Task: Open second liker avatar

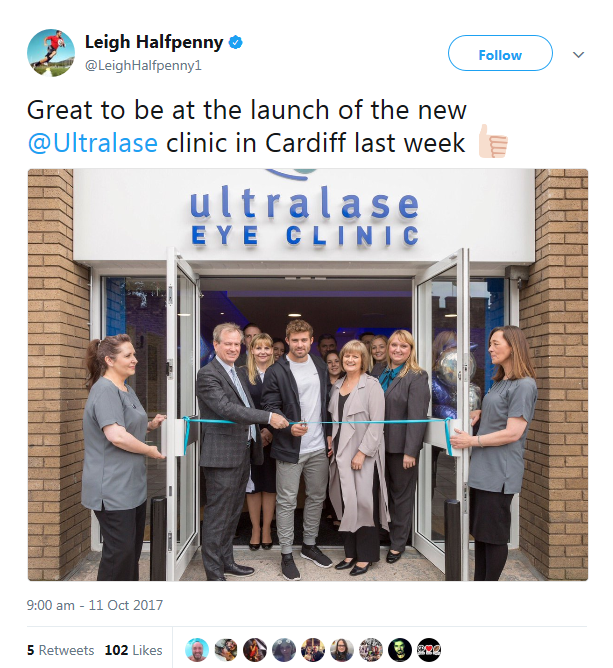Action: point(226,650)
